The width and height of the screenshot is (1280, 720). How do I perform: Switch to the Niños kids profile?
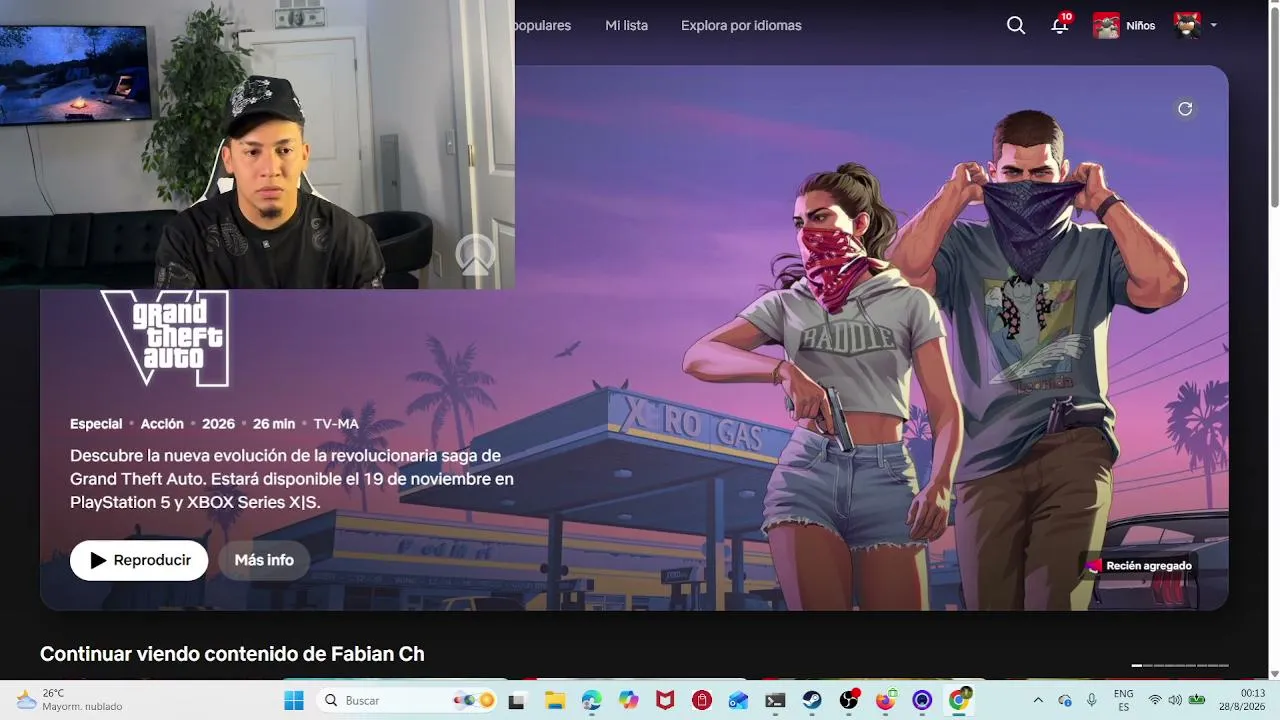pos(1124,26)
